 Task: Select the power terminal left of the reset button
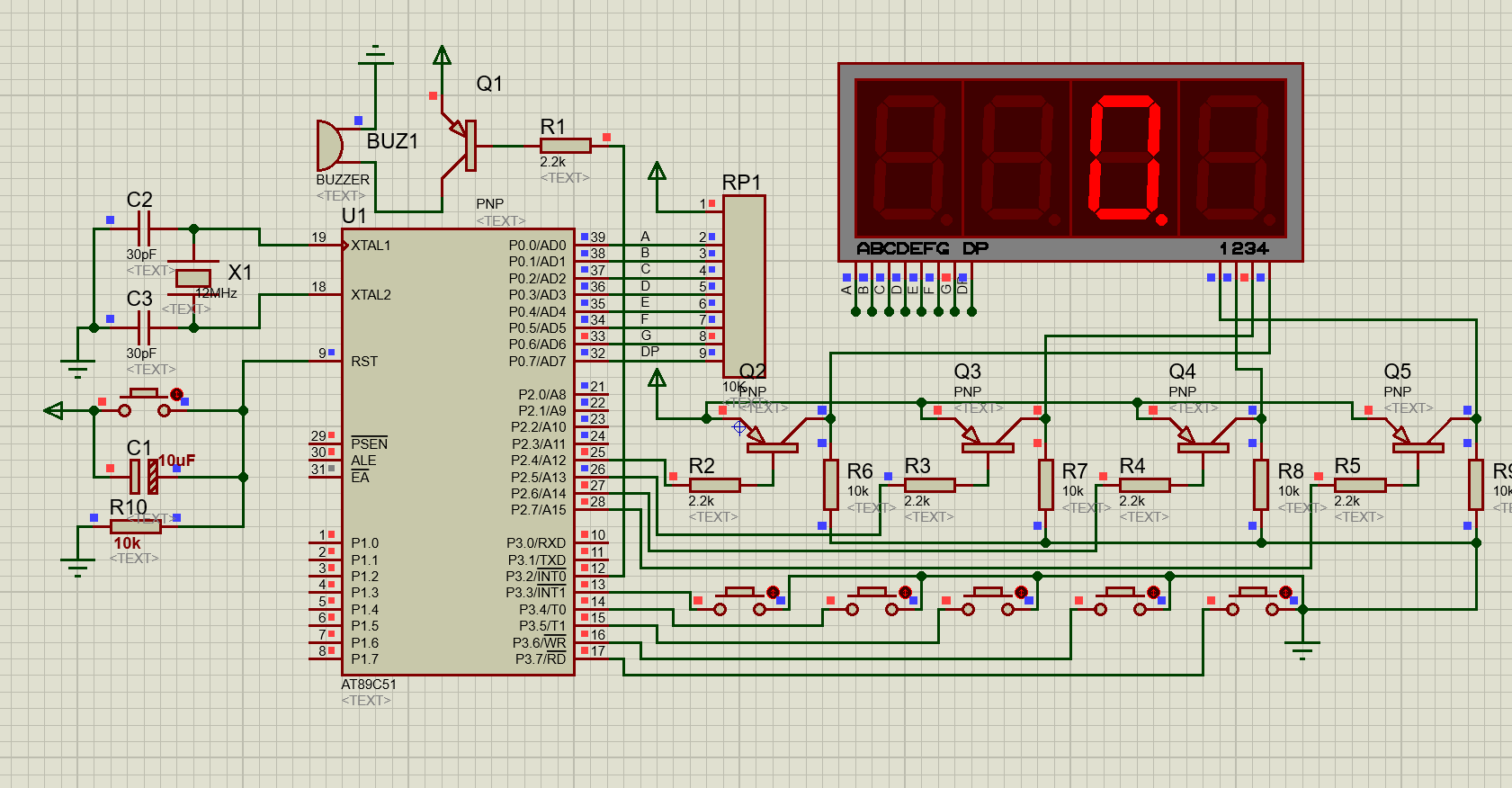pos(54,411)
